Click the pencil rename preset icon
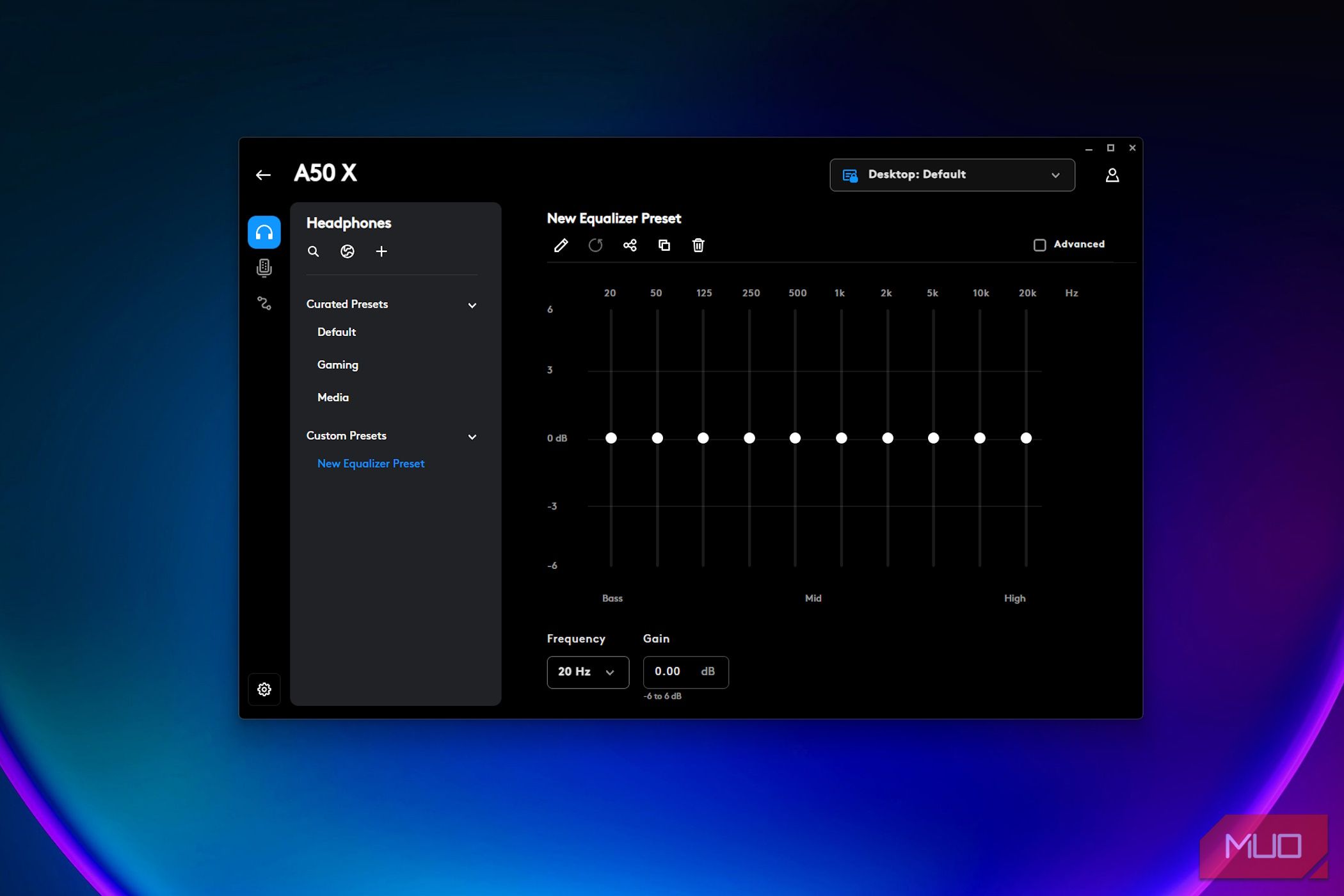The height and width of the screenshot is (896, 1344). (x=561, y=245)
